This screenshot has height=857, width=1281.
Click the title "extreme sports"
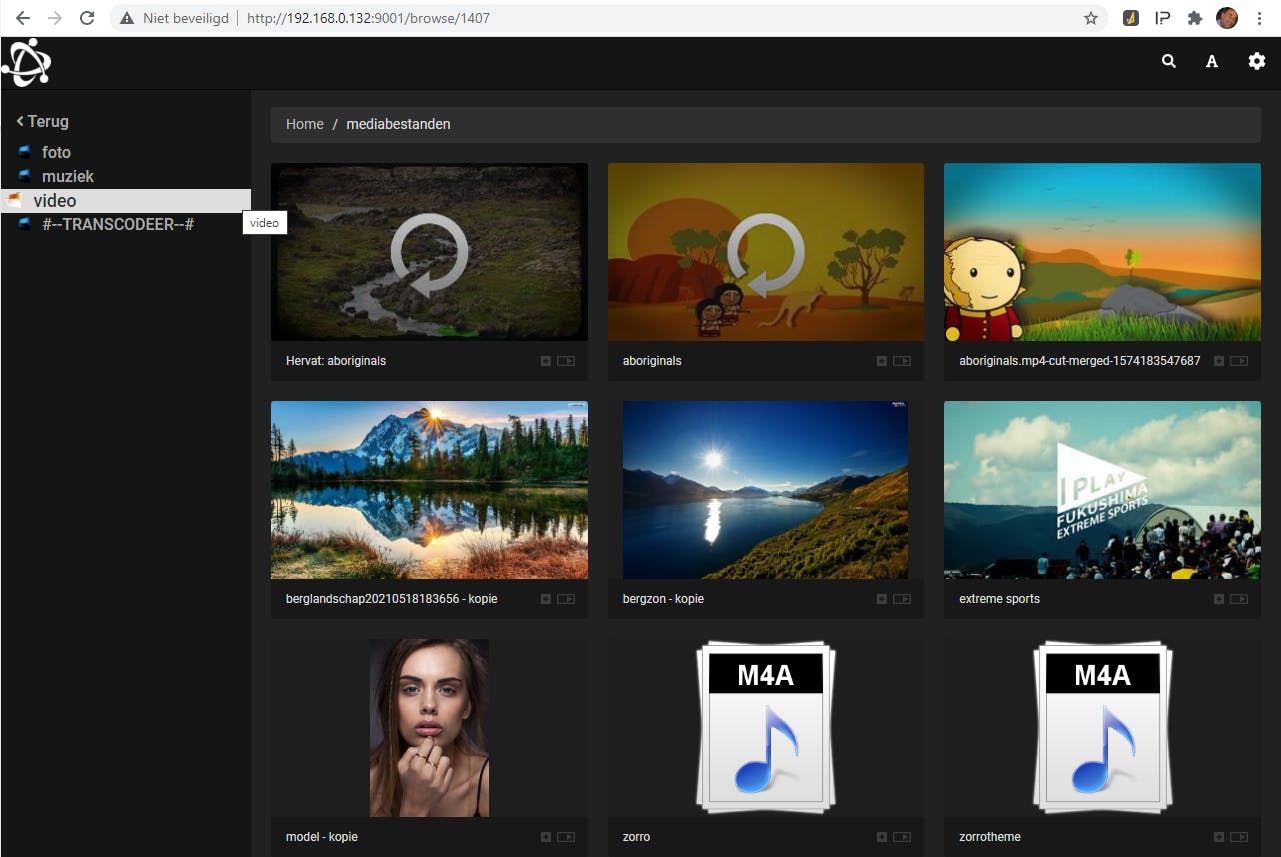pyautogui.click(x=1000, y=599)
